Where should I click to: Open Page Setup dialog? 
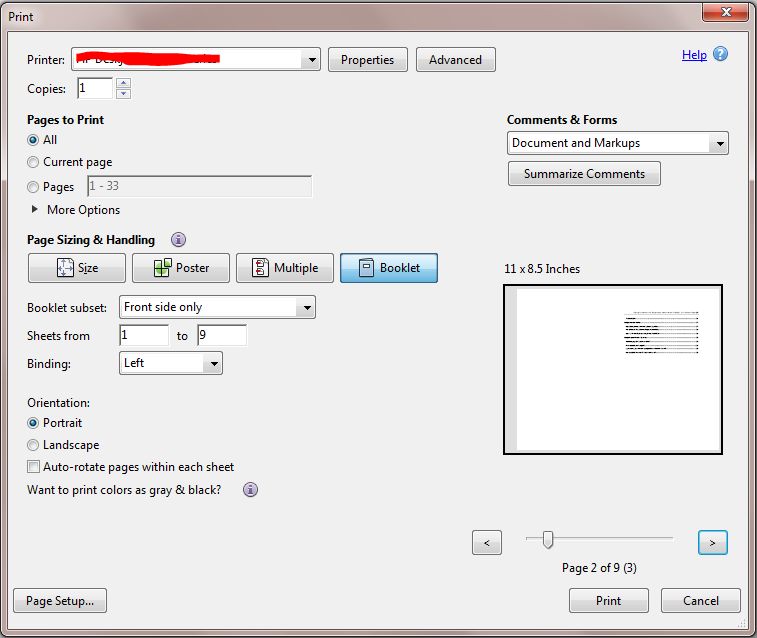(x=60, y=600)
